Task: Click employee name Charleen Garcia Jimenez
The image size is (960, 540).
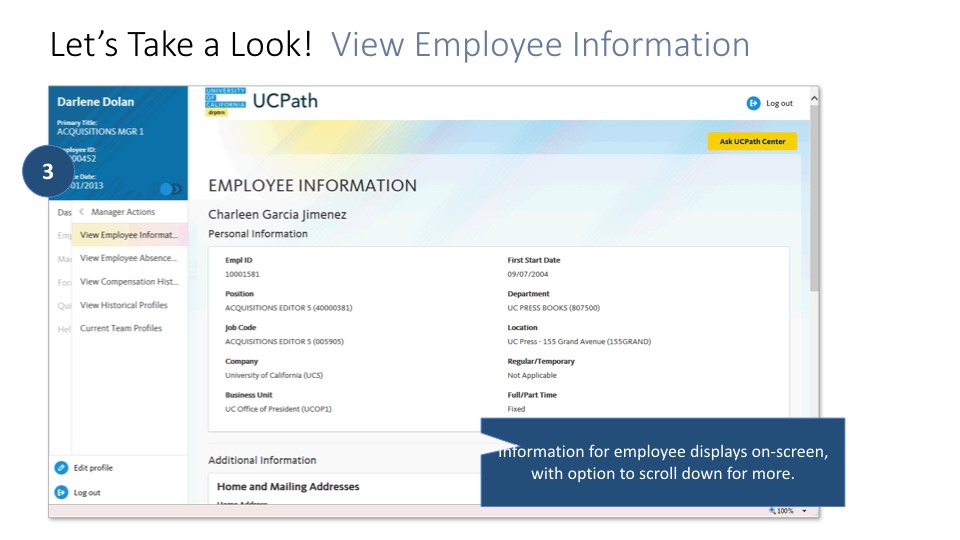Action: pyautogui.click(x=277, y=215)
